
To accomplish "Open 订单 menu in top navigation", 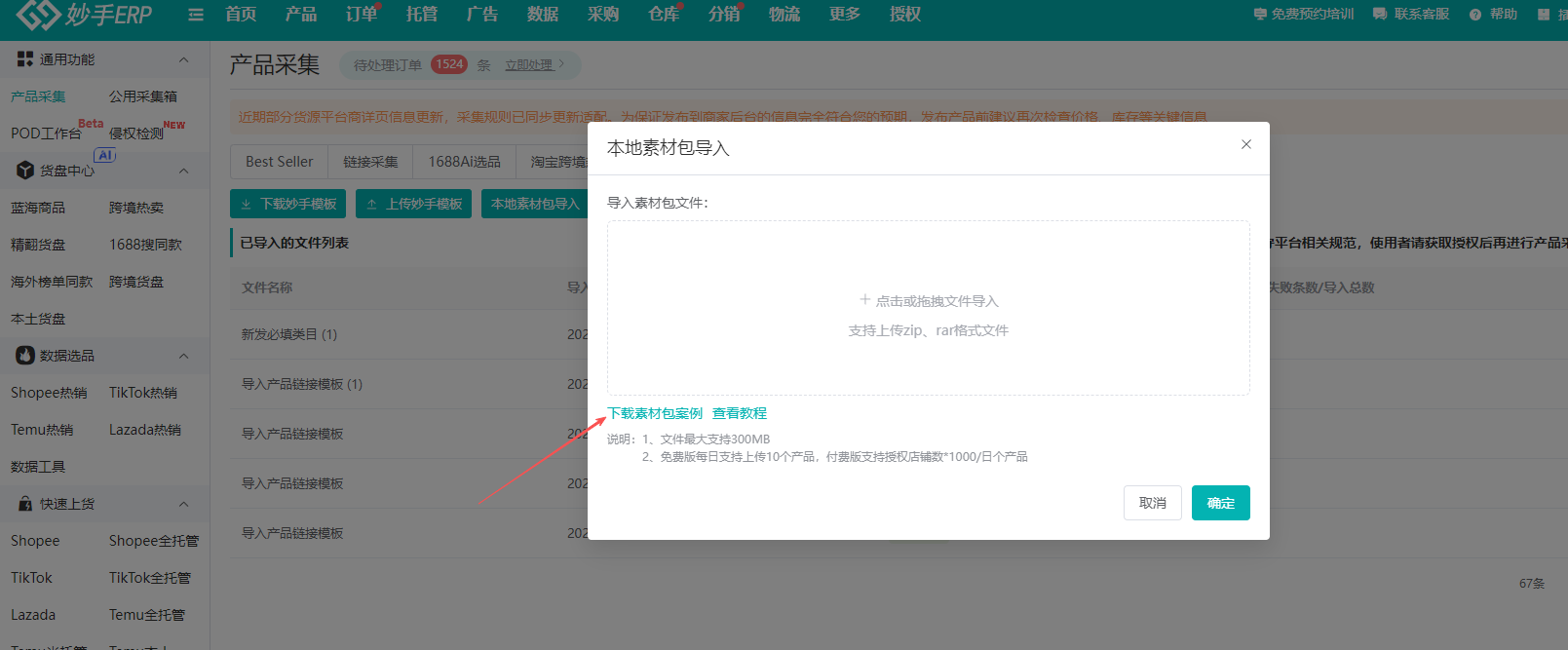I will click(362, 14).
